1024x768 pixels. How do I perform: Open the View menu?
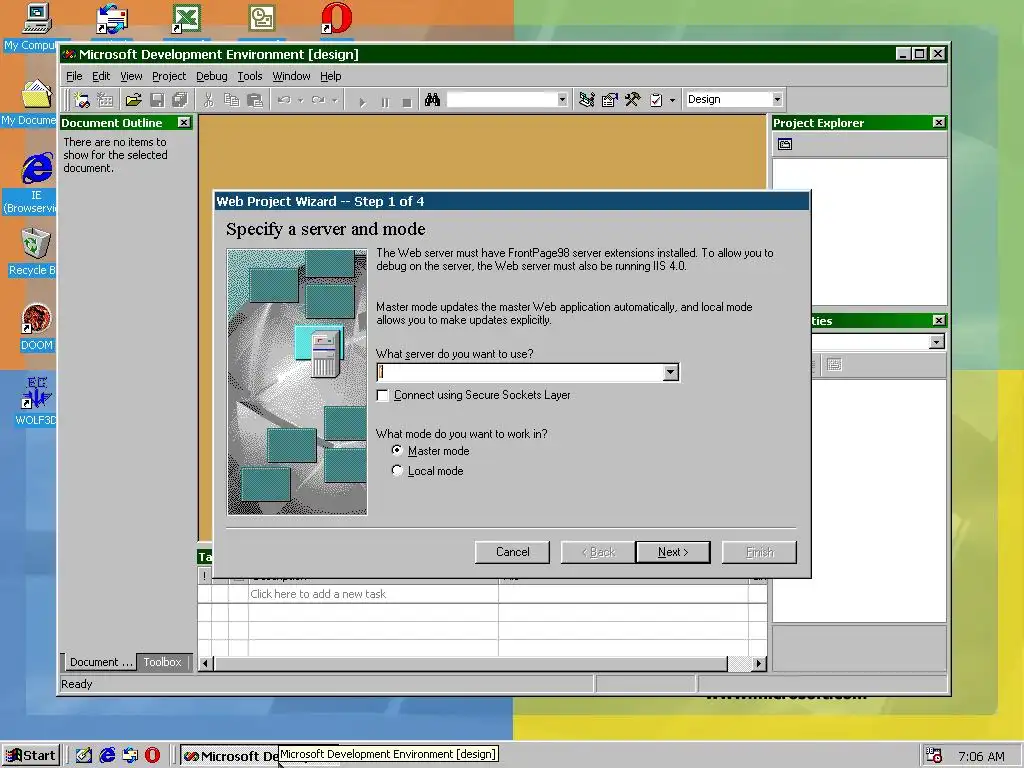[x=131, y=76]
